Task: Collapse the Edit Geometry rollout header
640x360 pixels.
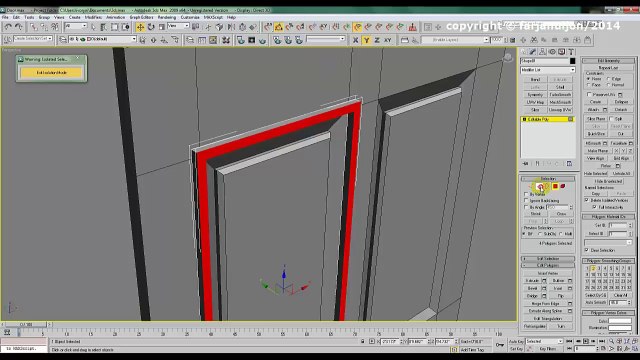Action: [x=609, y=61]
